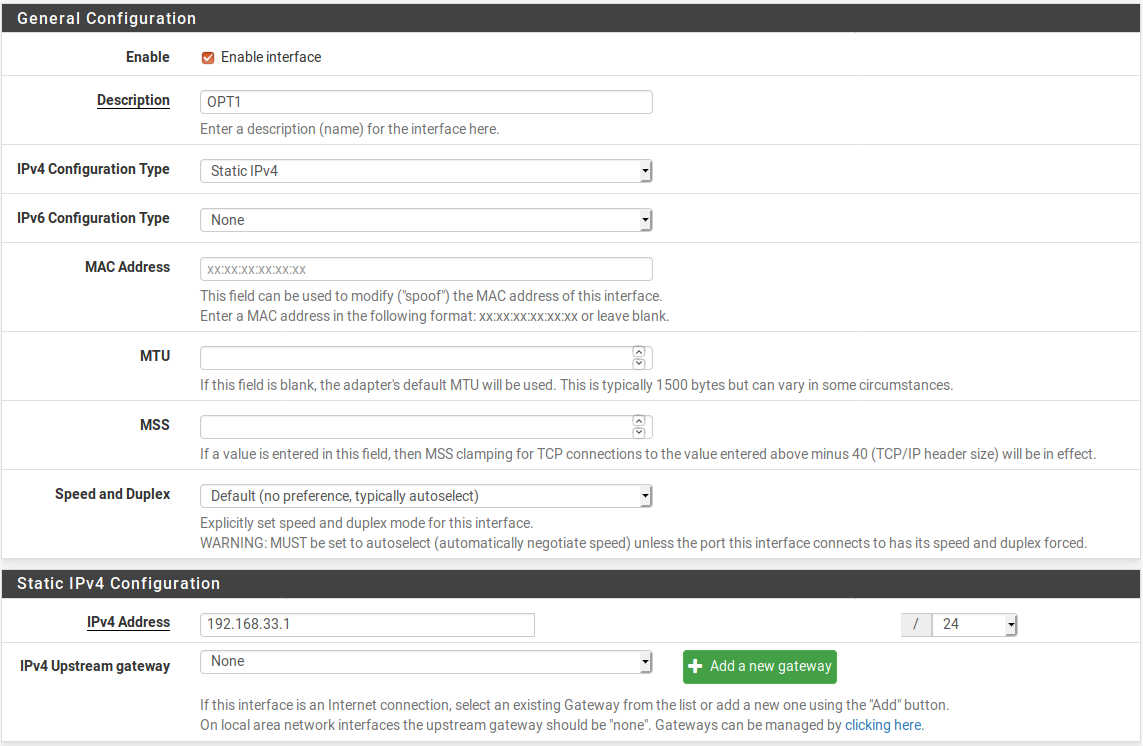The image size is (1143, 746).
Task: Increase MSS with the up arrow
Action: 639,422
